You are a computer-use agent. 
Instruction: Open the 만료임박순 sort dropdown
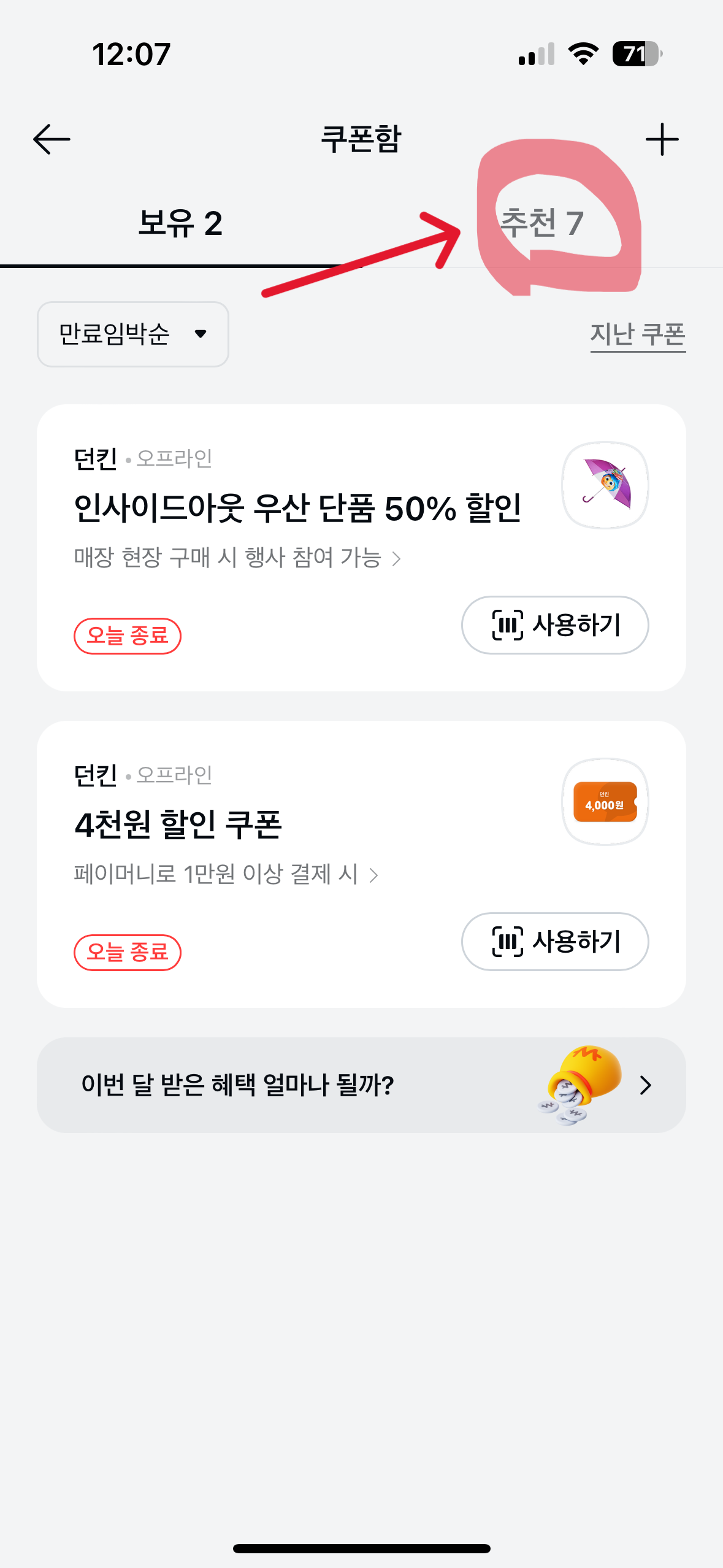133,334
